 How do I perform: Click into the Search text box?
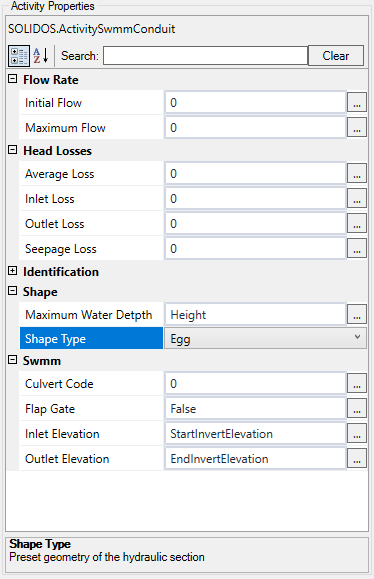(205, 56)
